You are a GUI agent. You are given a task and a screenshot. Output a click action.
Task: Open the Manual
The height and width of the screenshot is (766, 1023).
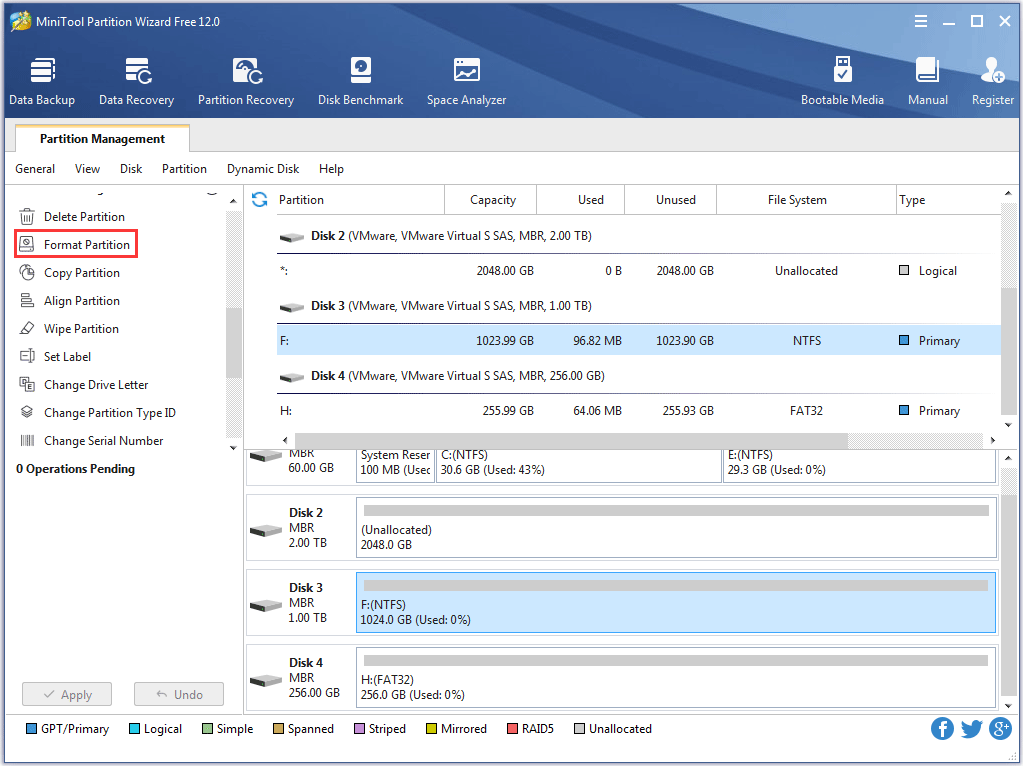(928, 82)
